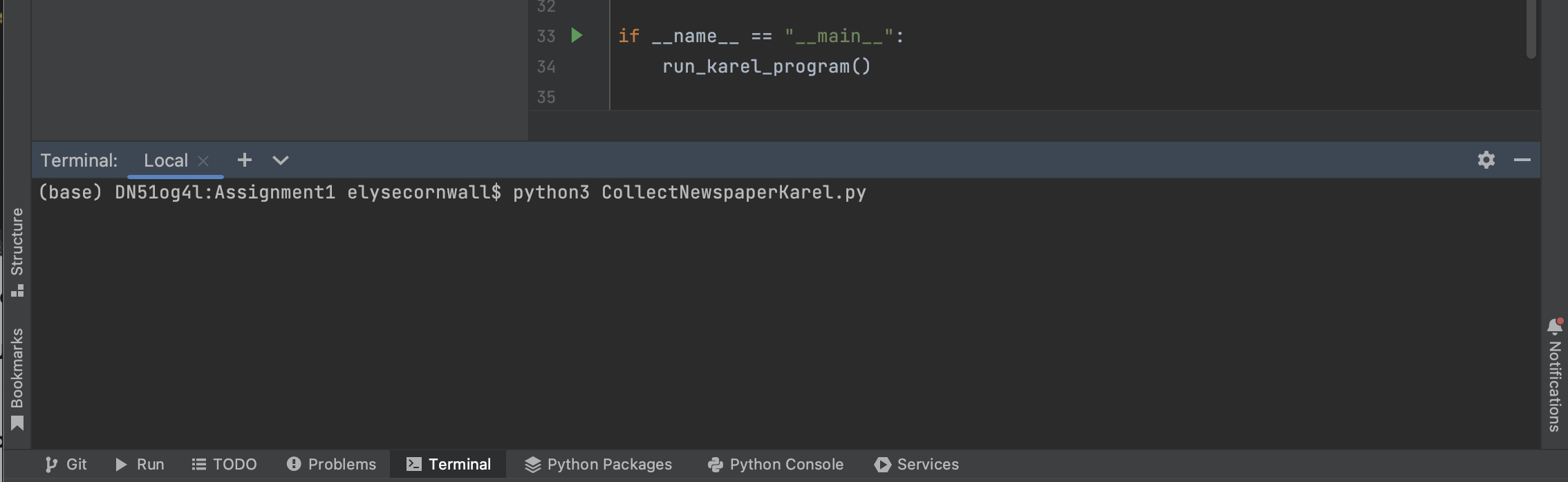Screen dimensions: 1568x482
Task: Click the if __name__ line of code
Action: 760,36
